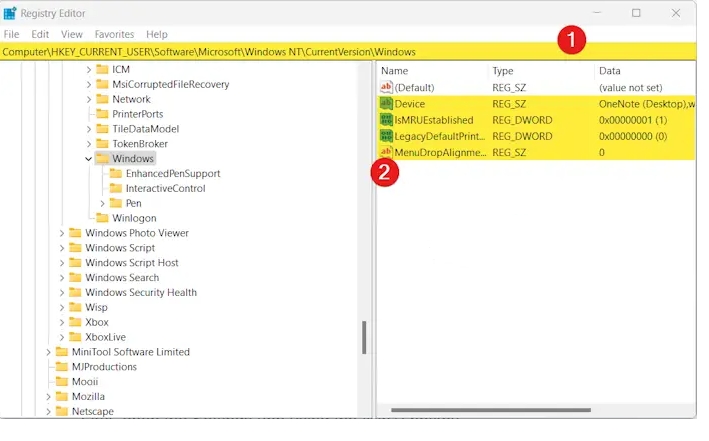
Task: Click the (Default) string value icon
Action: coord(386,87)
